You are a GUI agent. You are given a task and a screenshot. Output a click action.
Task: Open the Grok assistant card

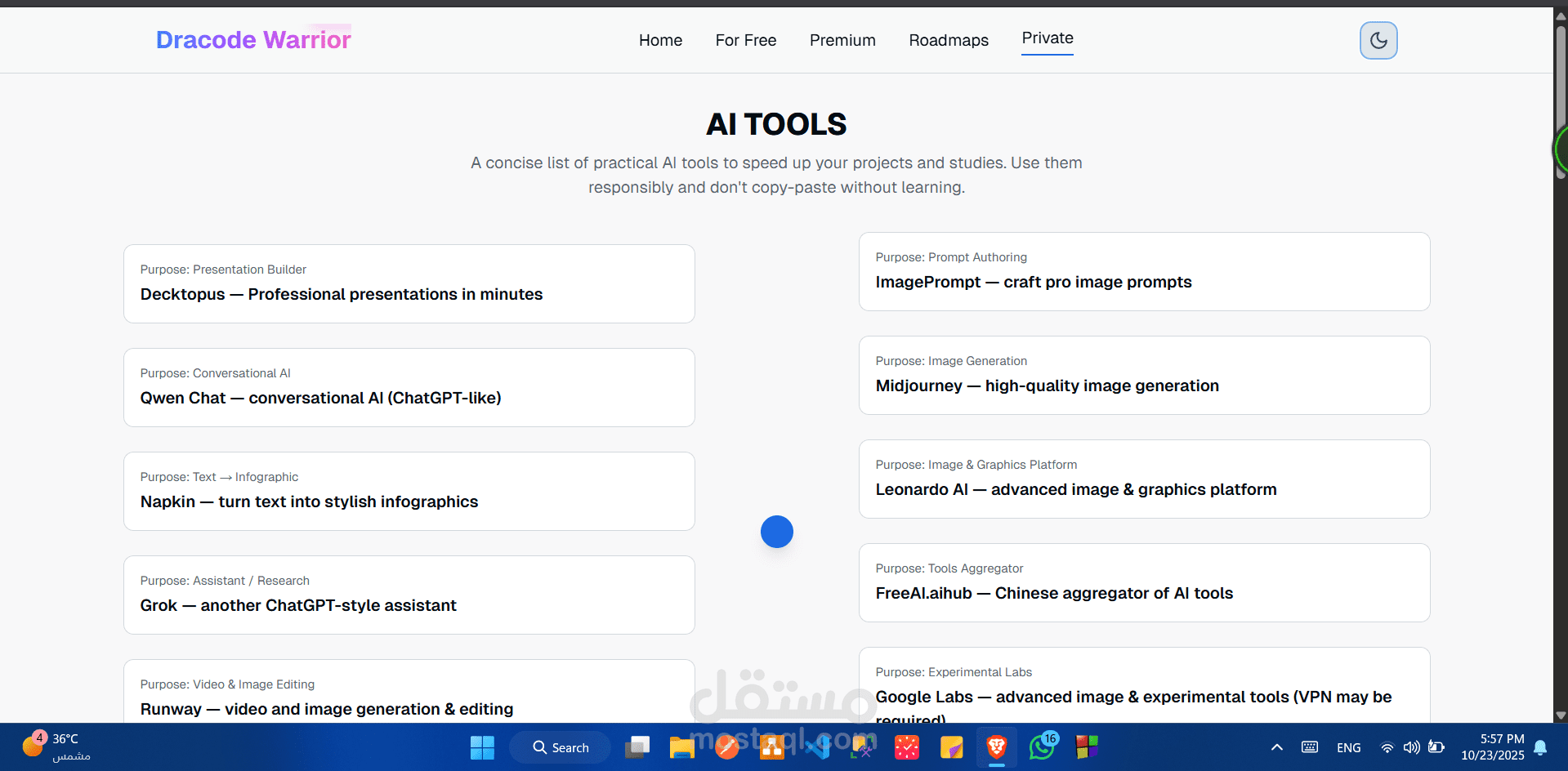click(409, 595)
